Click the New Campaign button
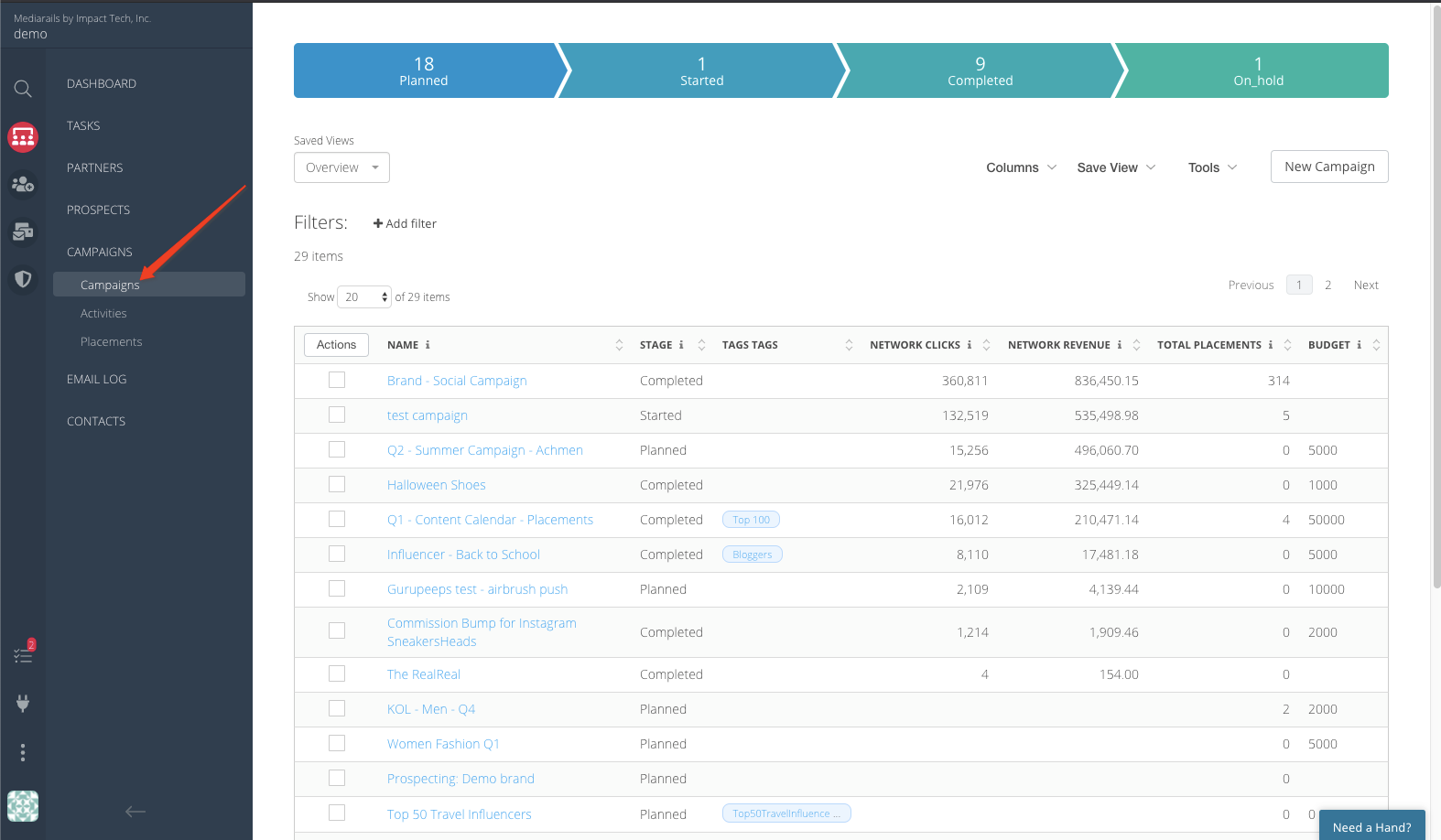The image size is (1441, 840). pyautogui.click(x=1328, y=167)
